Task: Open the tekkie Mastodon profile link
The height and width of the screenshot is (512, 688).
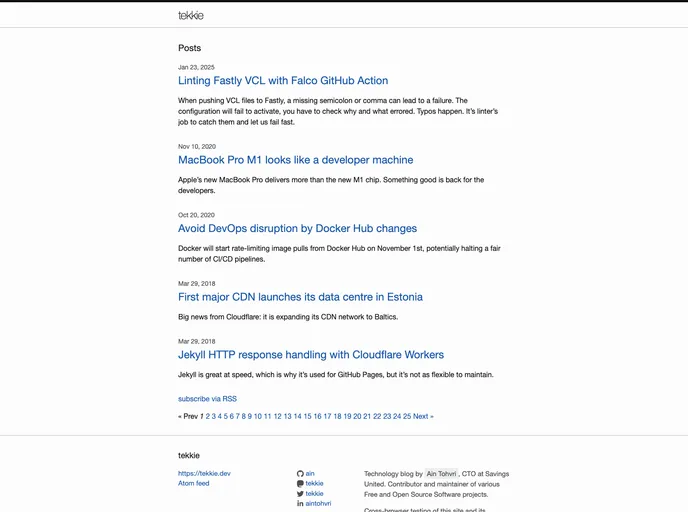Action: point(314,483)
